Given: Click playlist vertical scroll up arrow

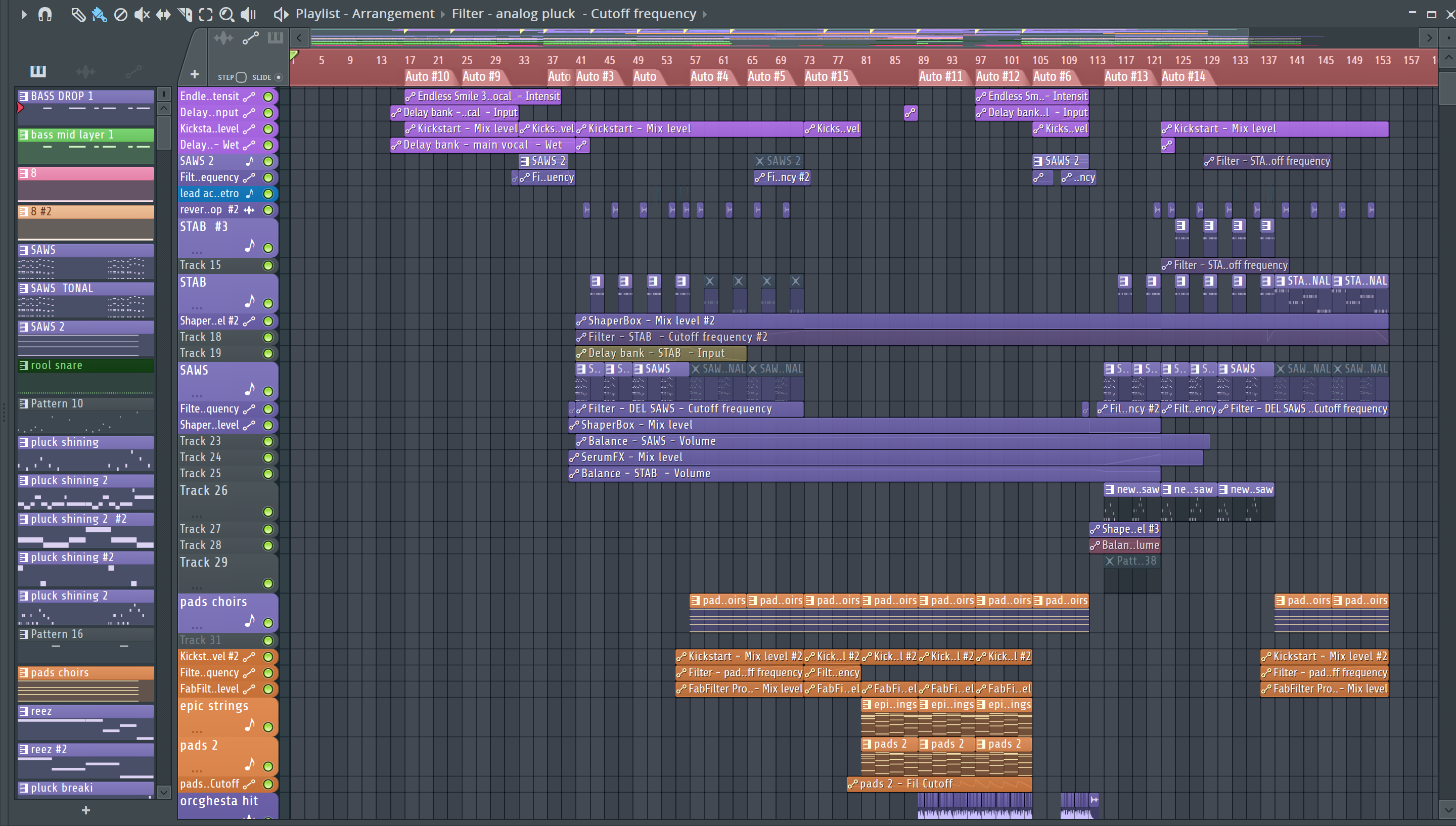Looking at the screenshot, I should 1448,57.
